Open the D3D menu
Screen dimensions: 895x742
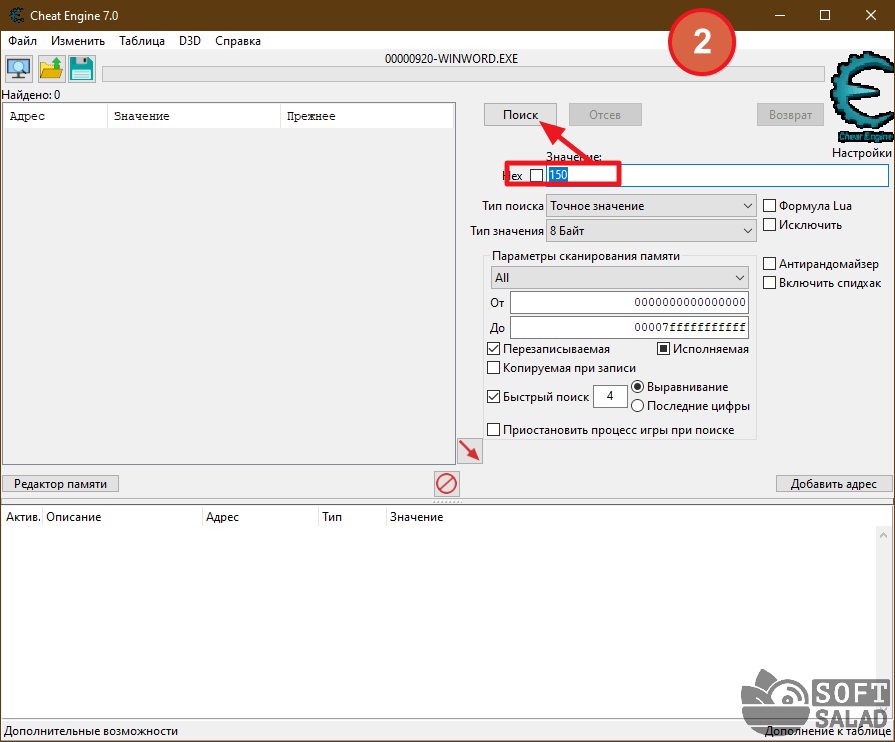[190, 41]
